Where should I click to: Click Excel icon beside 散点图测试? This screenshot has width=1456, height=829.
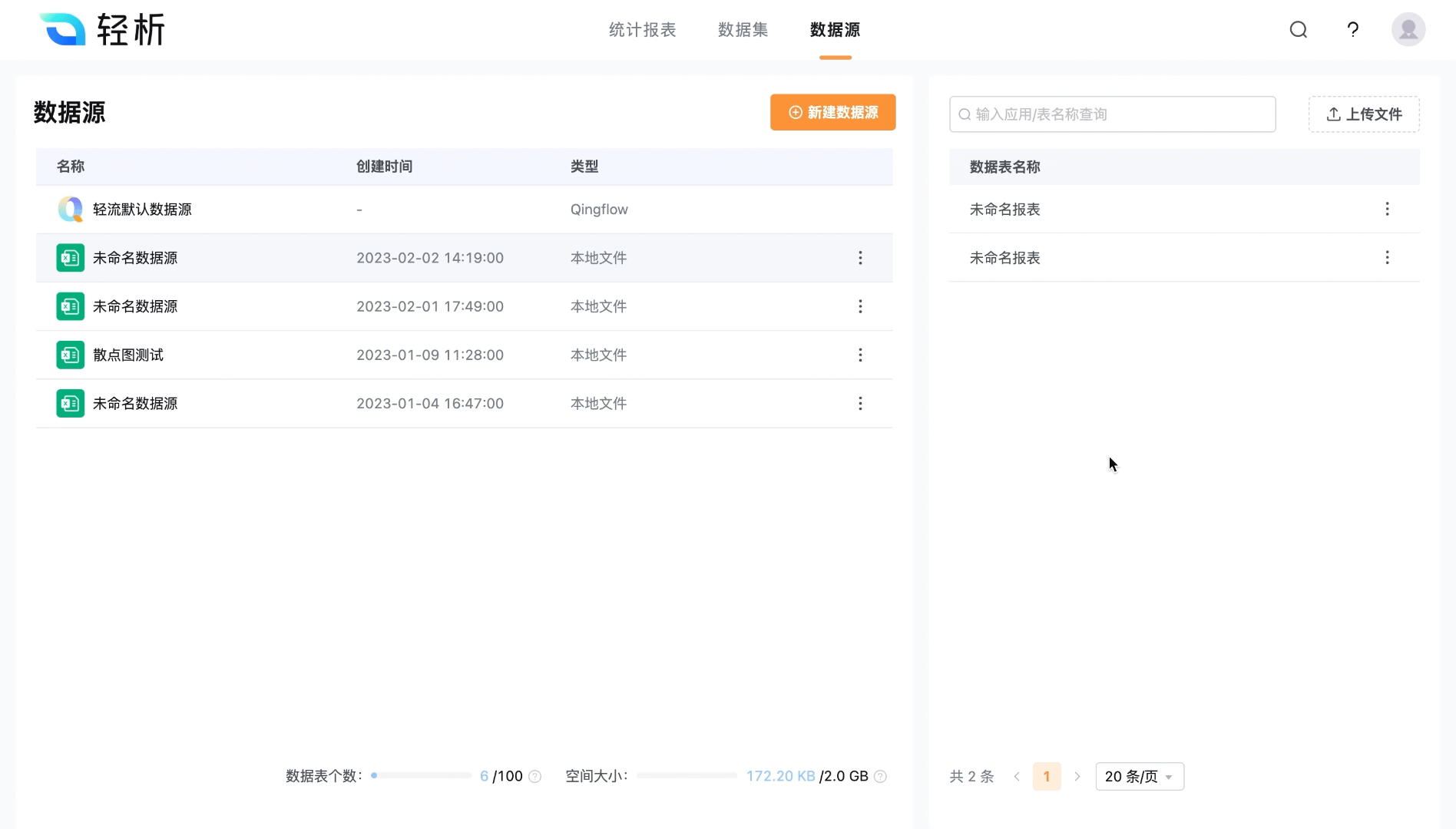[x=70, y=355]
